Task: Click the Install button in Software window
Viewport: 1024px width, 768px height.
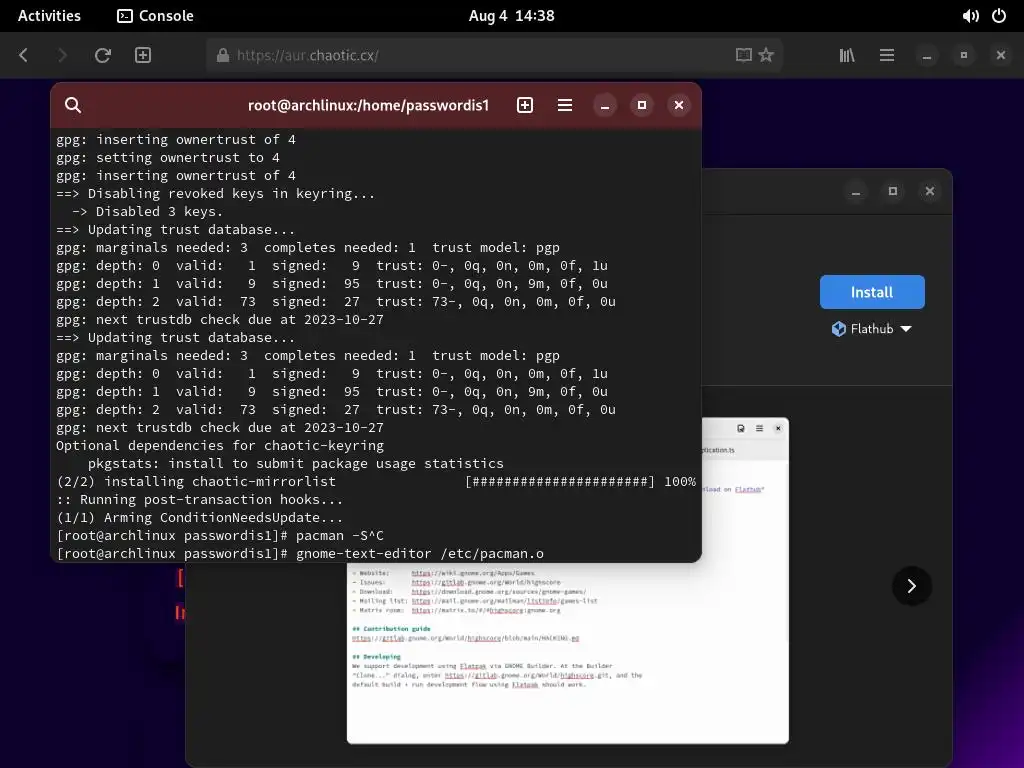Action: [x=872, y=292]
